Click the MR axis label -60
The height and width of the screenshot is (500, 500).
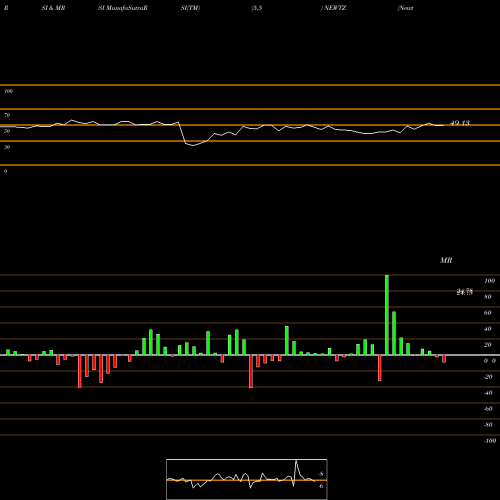(x=488, y=409)
